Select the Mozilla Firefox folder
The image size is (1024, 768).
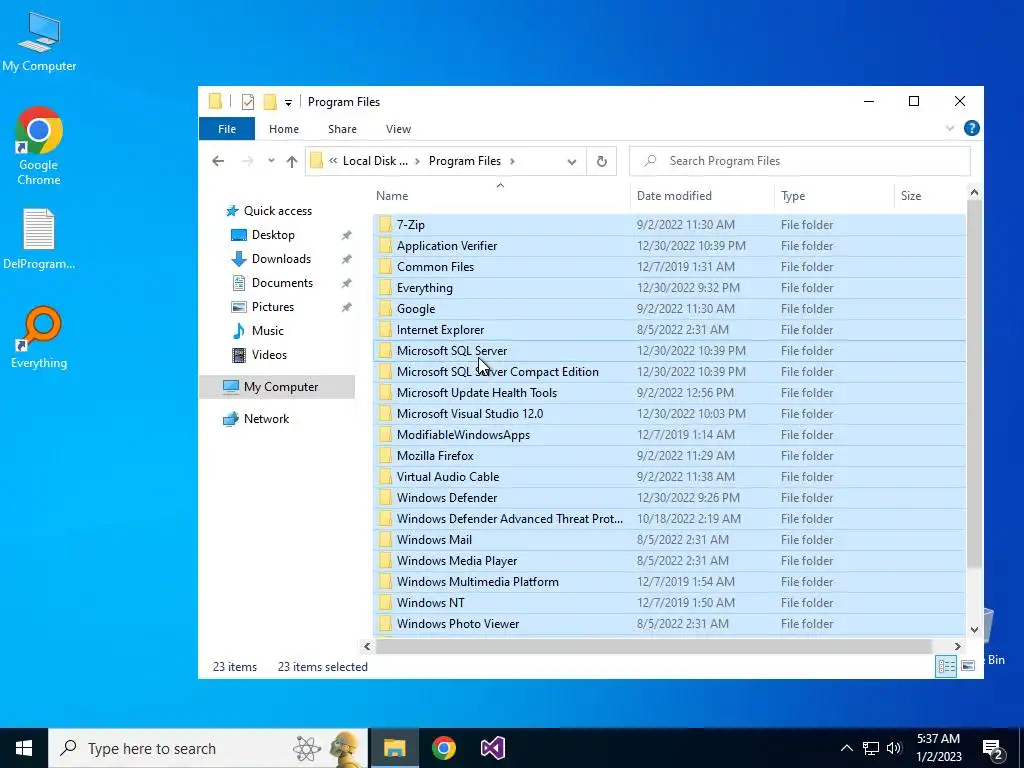point(669,456)
